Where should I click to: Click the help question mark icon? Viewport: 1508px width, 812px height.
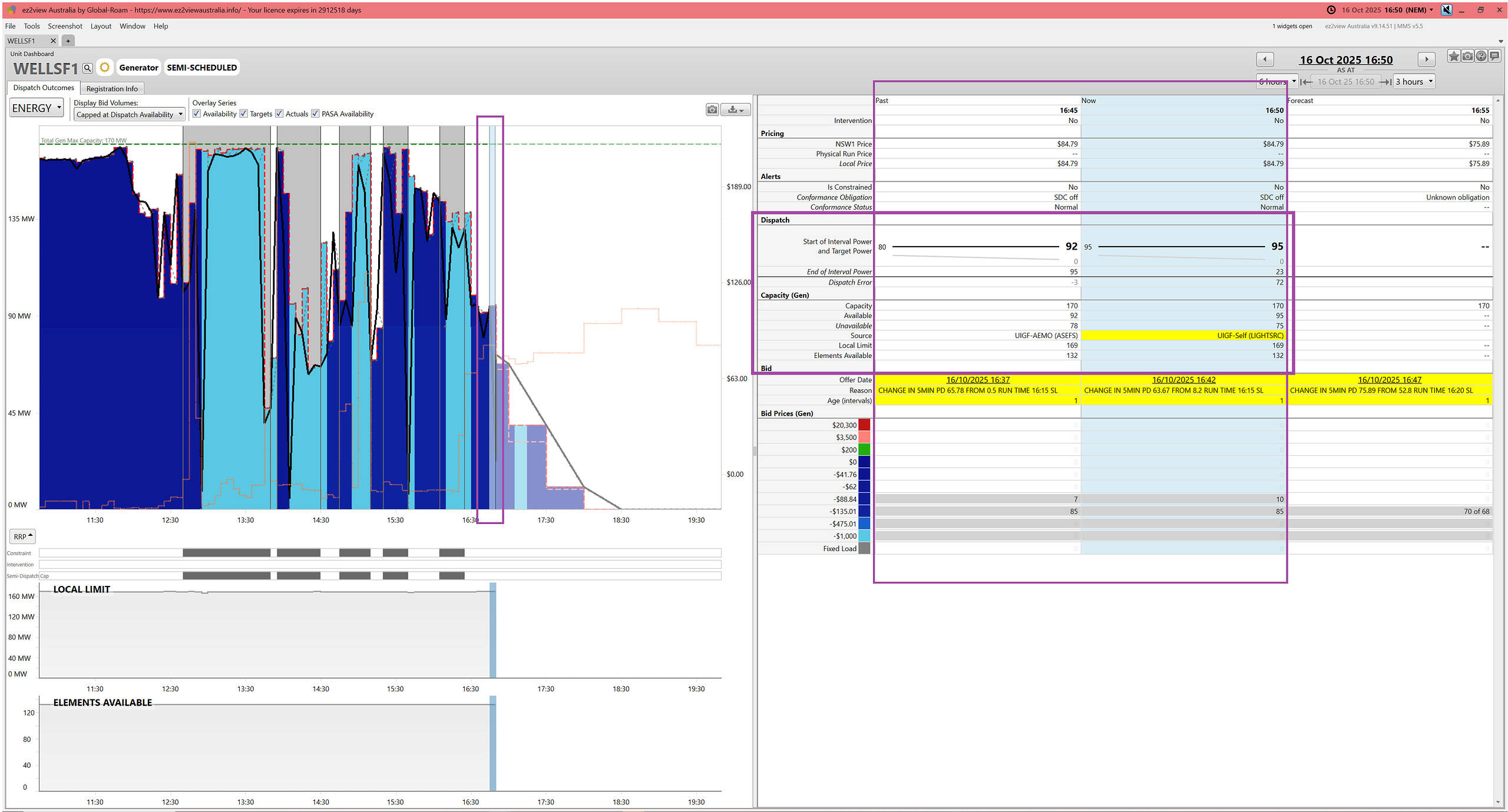pyautogui.click(x=1481, y=57)
